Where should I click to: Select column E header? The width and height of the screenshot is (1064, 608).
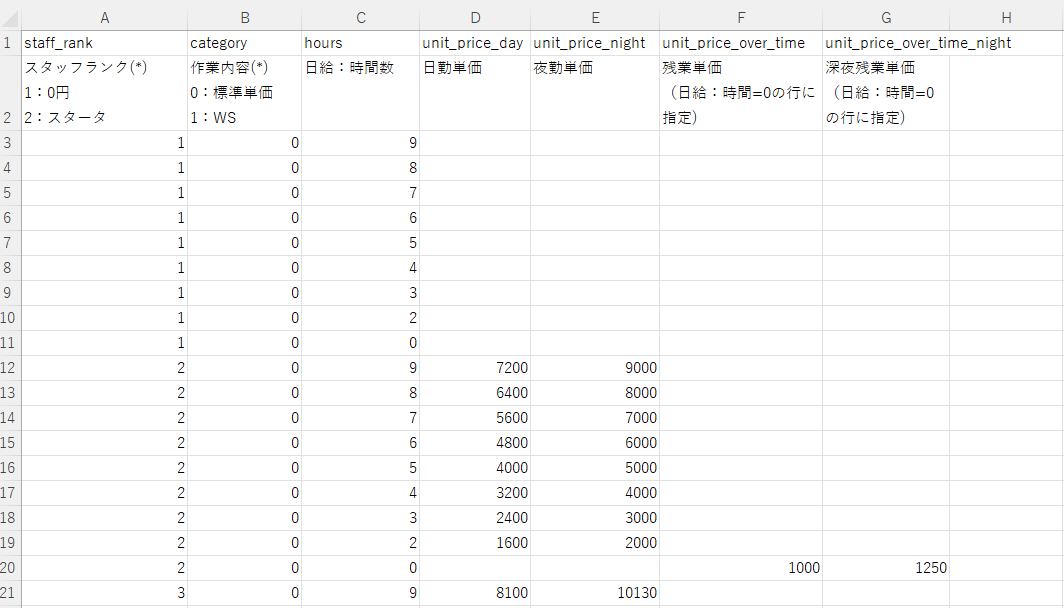click(595, 18)
